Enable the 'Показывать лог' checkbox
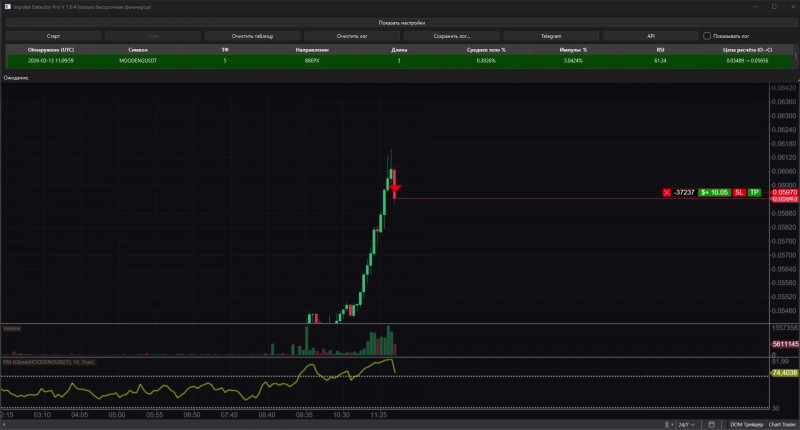 click(x=707, y=36)
